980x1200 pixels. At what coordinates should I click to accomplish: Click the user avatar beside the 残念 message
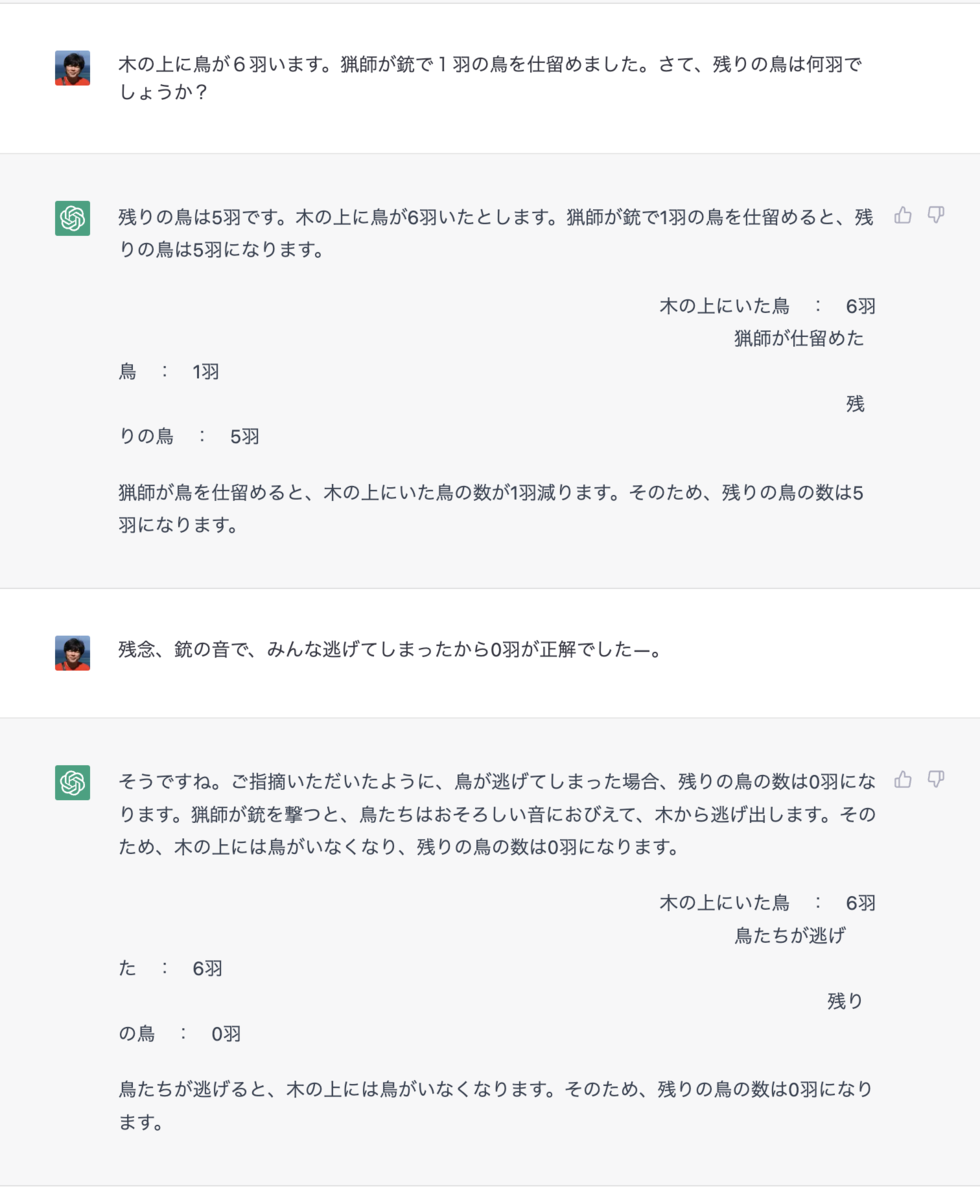pos(72,653)
